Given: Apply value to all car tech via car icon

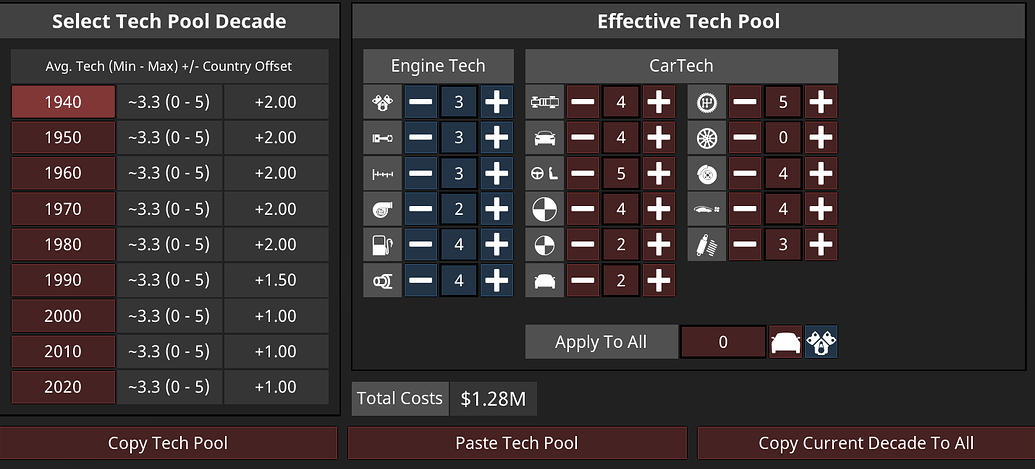Looking at the screenshot, I should click(x=785, y=342).
